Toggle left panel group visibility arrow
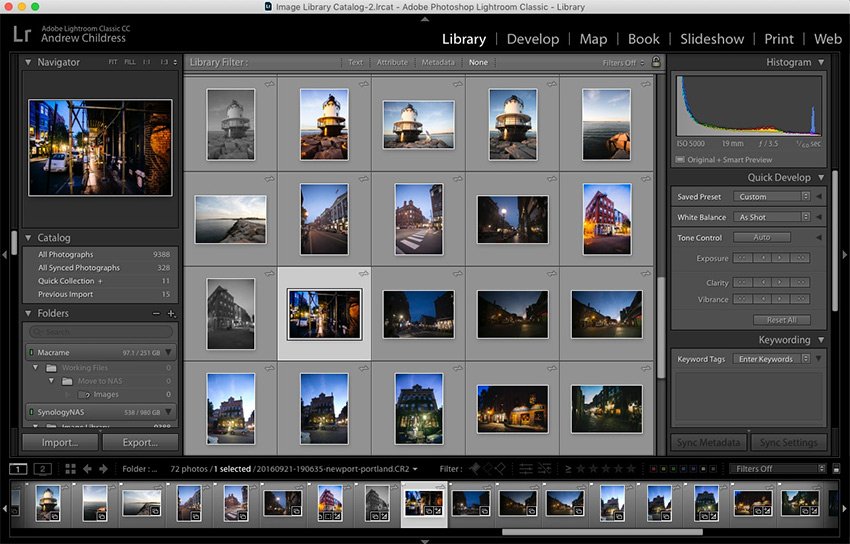 tap(5, 255)
